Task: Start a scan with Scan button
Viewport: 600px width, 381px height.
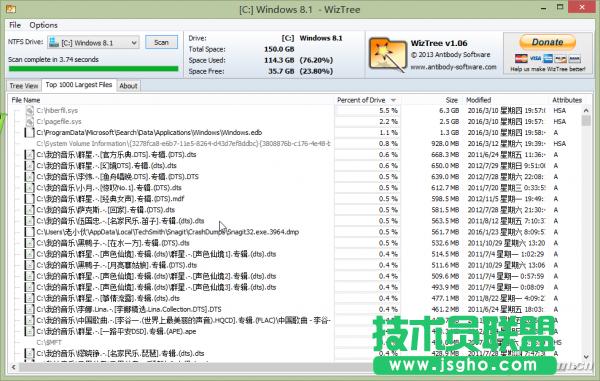Action: click(x=161, y=42)
